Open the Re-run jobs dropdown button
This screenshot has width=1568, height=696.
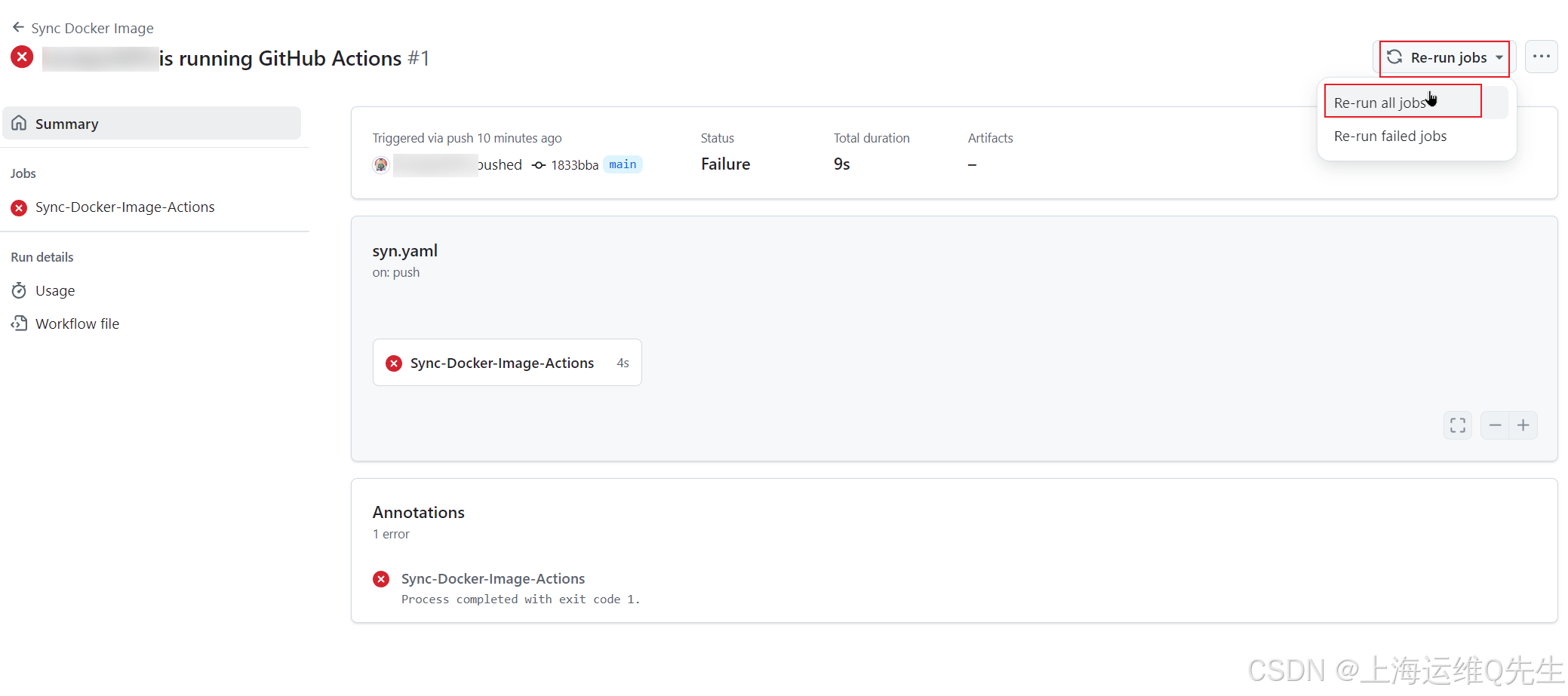1445,57
